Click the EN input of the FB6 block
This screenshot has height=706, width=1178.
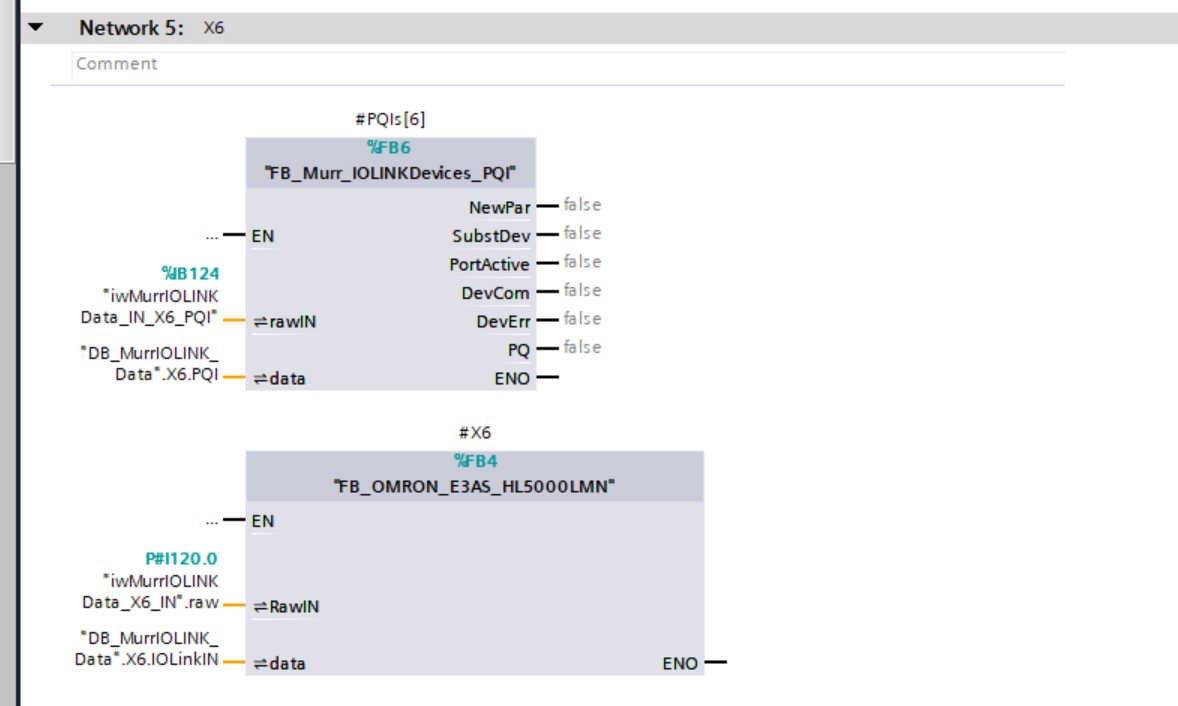263,236
